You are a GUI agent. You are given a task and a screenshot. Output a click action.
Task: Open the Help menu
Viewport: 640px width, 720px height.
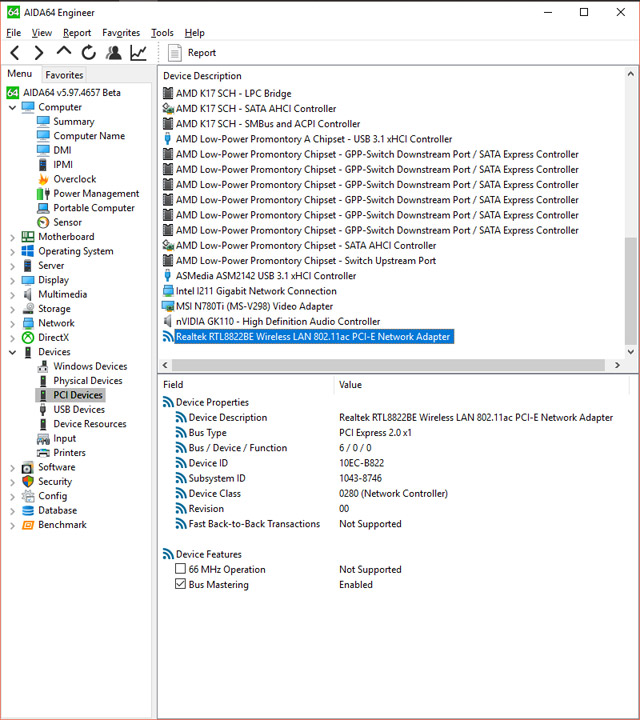pos(194,33)
